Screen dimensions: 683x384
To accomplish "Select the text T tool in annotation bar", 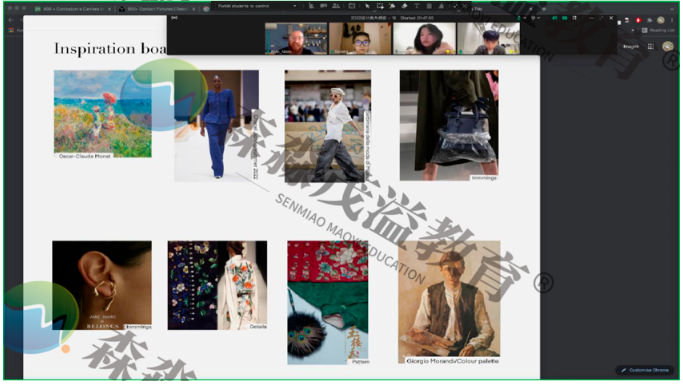I will pos(417,6).
